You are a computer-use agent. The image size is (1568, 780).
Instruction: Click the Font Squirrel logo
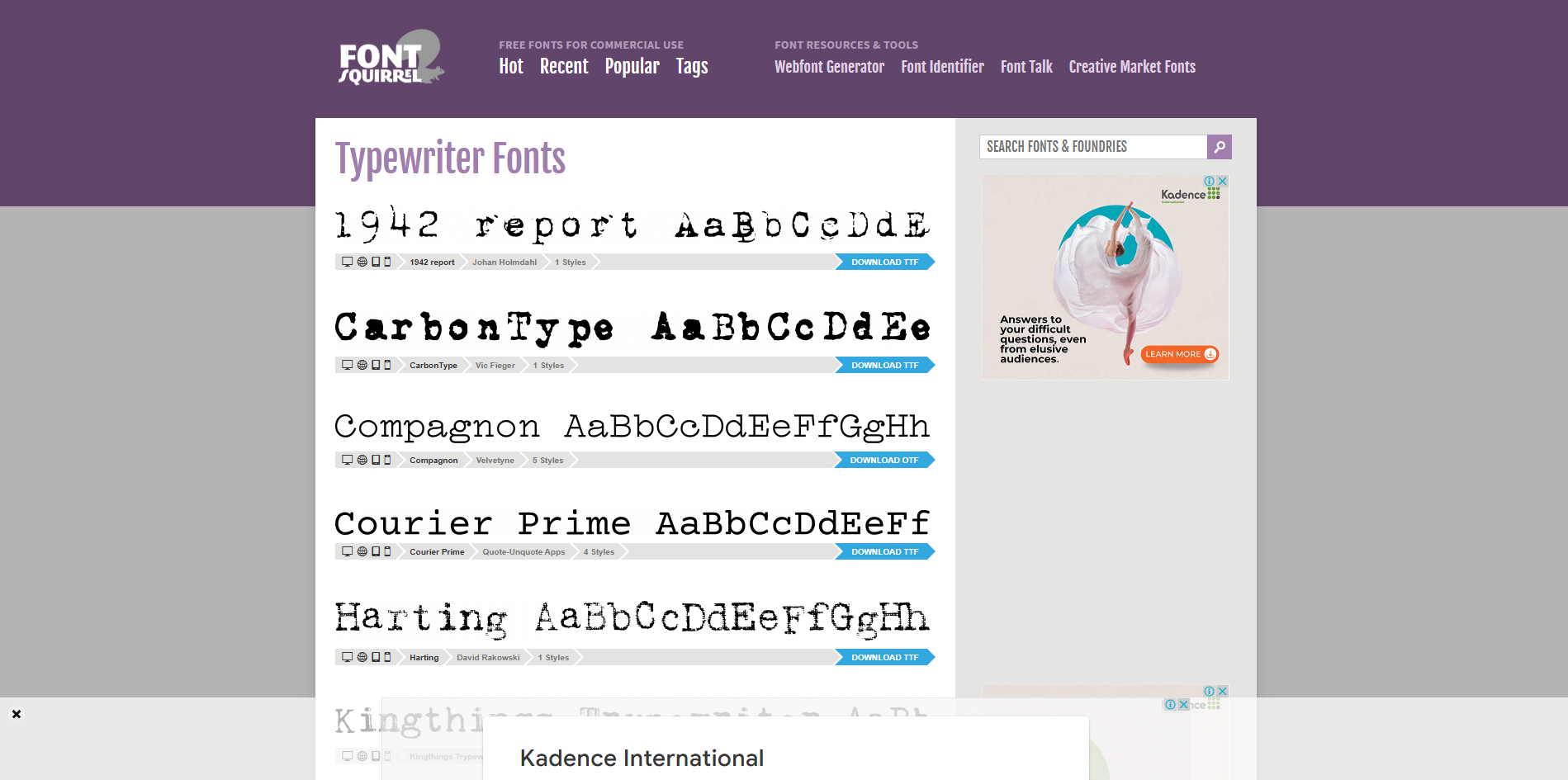391,60
